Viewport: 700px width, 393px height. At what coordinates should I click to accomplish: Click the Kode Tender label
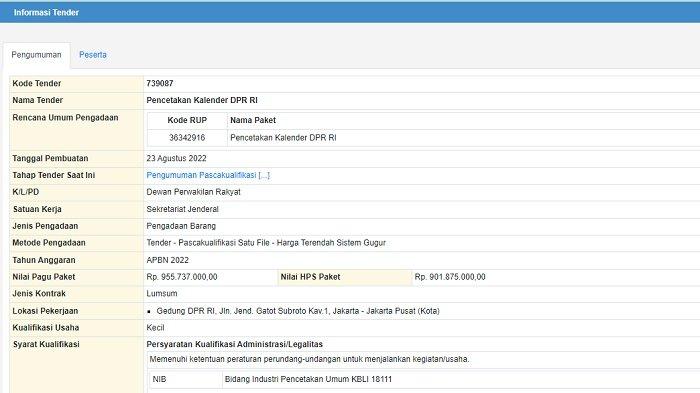coord(37,84)
